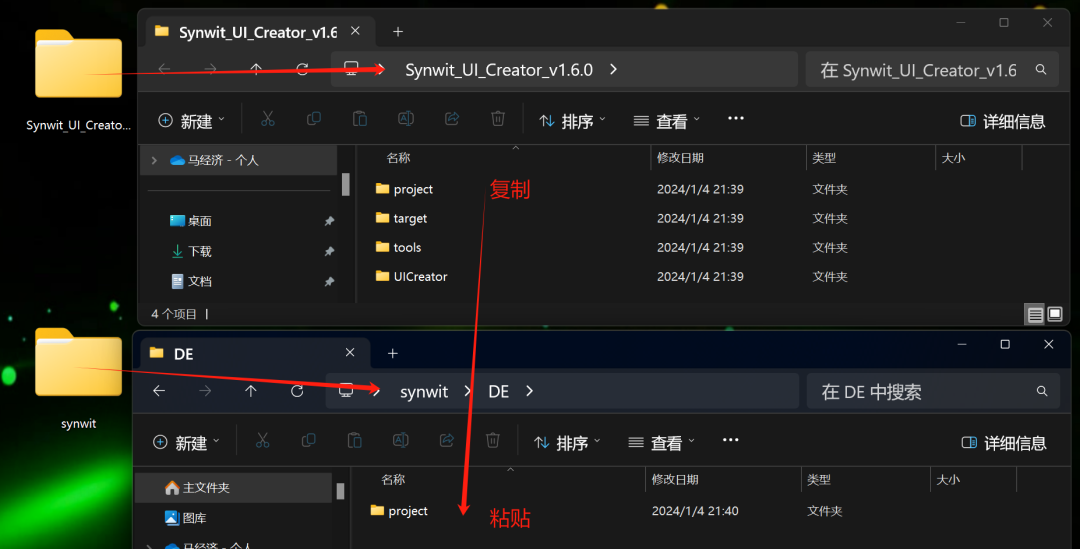Screen dimensions: 1080x549
Task: Go forward in DE window
Action: click(x=205, y=391)
